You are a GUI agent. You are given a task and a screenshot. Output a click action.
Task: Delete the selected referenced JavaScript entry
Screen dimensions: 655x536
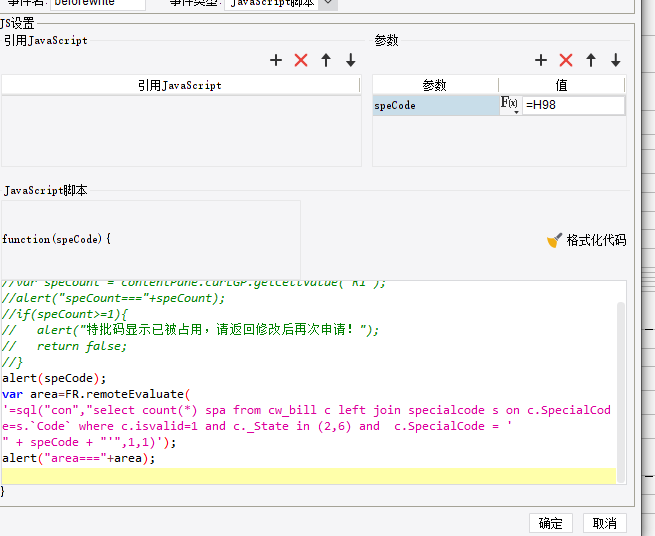301,60
